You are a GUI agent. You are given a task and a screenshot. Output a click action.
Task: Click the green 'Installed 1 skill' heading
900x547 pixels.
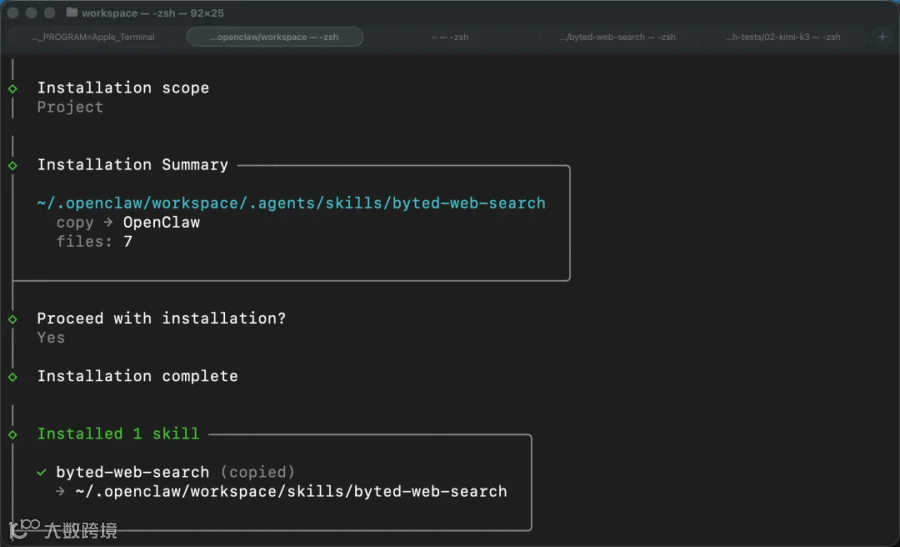(118, 434)
